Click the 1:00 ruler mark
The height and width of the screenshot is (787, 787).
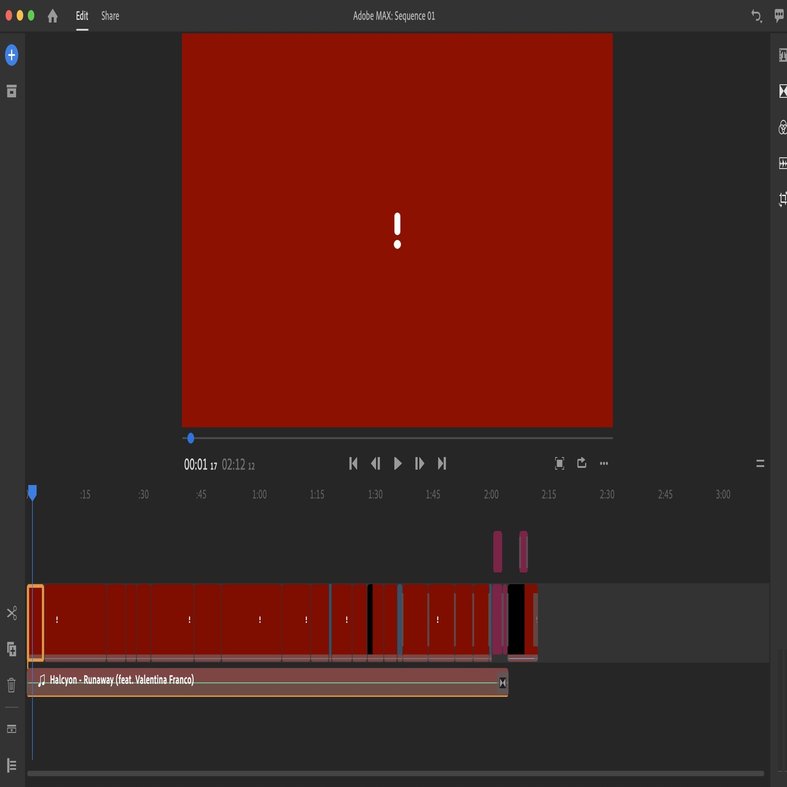pos(259,495)
